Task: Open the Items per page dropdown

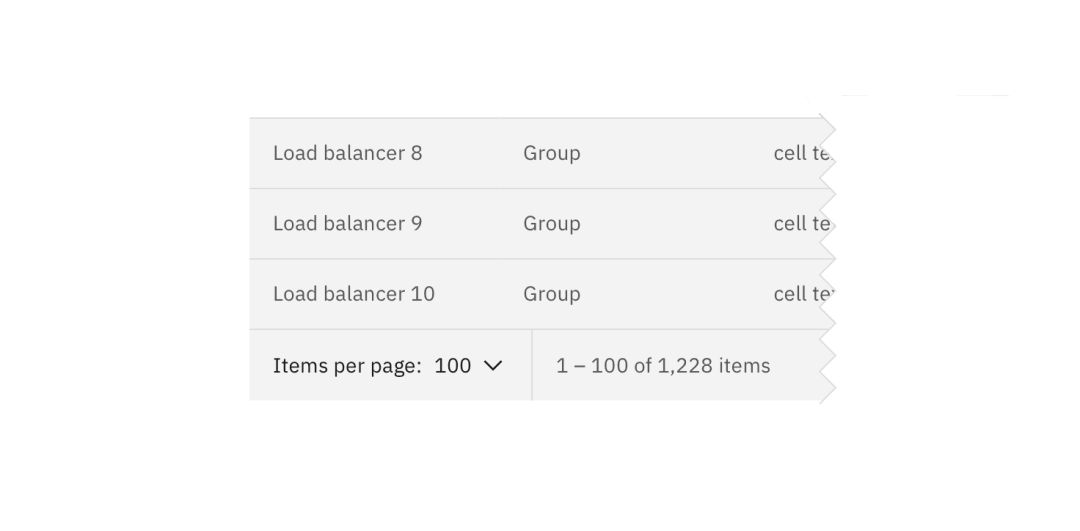Action: click(467, 366)
